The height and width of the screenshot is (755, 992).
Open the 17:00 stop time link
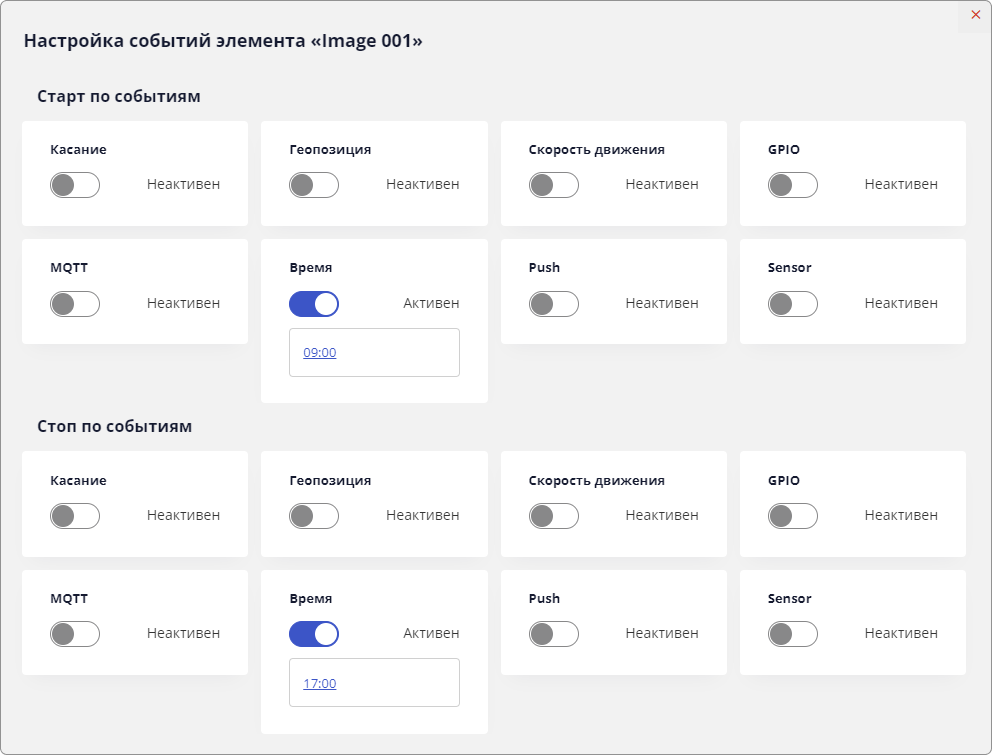pyautogui.click(x=320, y=684)
